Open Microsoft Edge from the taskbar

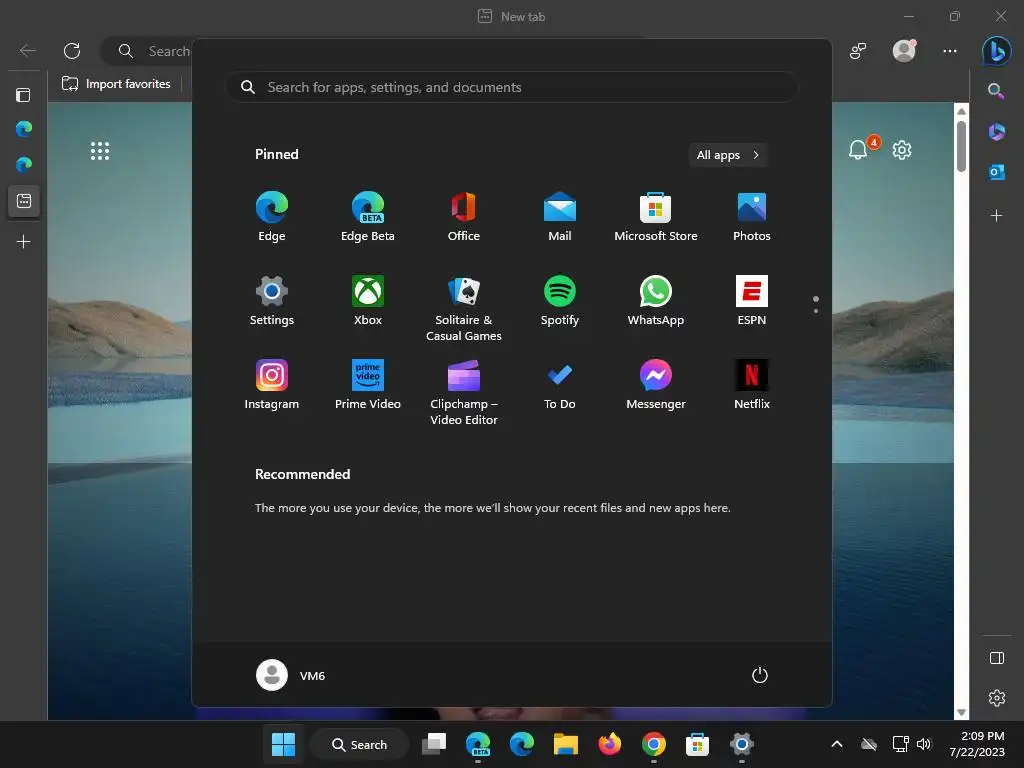(522, 744)
